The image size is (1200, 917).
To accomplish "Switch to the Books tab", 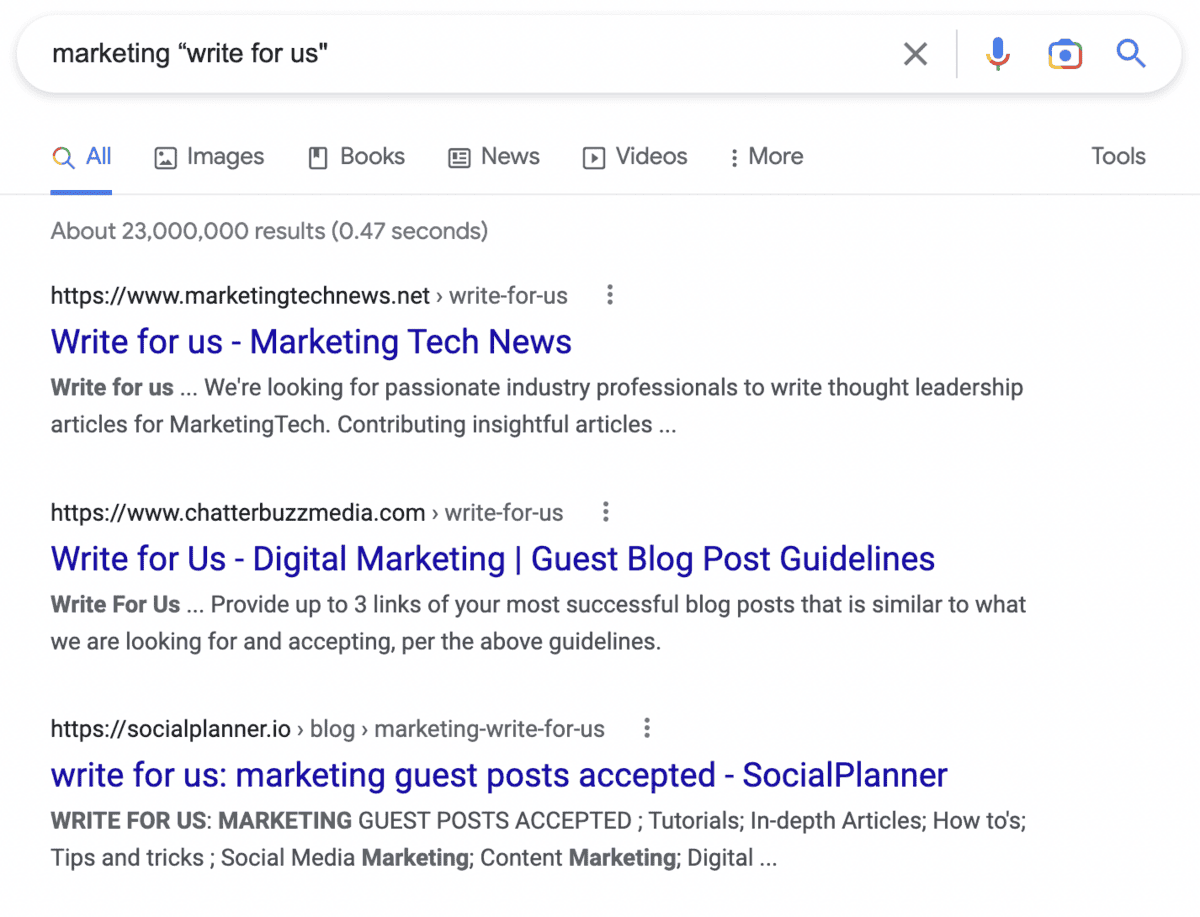I will tap(356, 157).
